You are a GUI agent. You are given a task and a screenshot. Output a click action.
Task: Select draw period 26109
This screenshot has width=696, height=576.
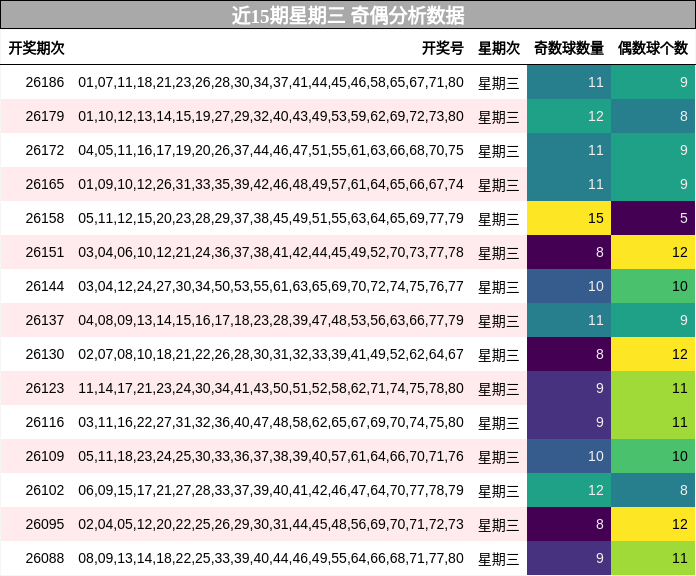(x=44, y=456)
